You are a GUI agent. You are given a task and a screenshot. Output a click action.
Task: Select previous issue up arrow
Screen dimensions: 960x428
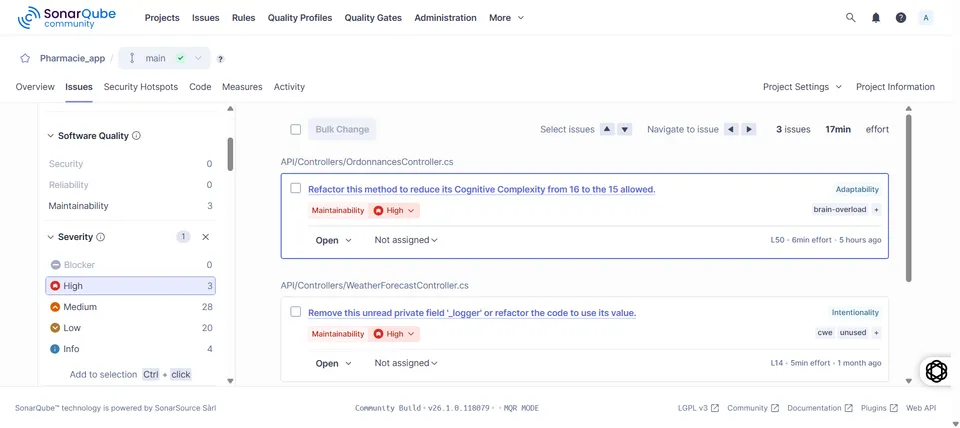(x=607, y=129)
